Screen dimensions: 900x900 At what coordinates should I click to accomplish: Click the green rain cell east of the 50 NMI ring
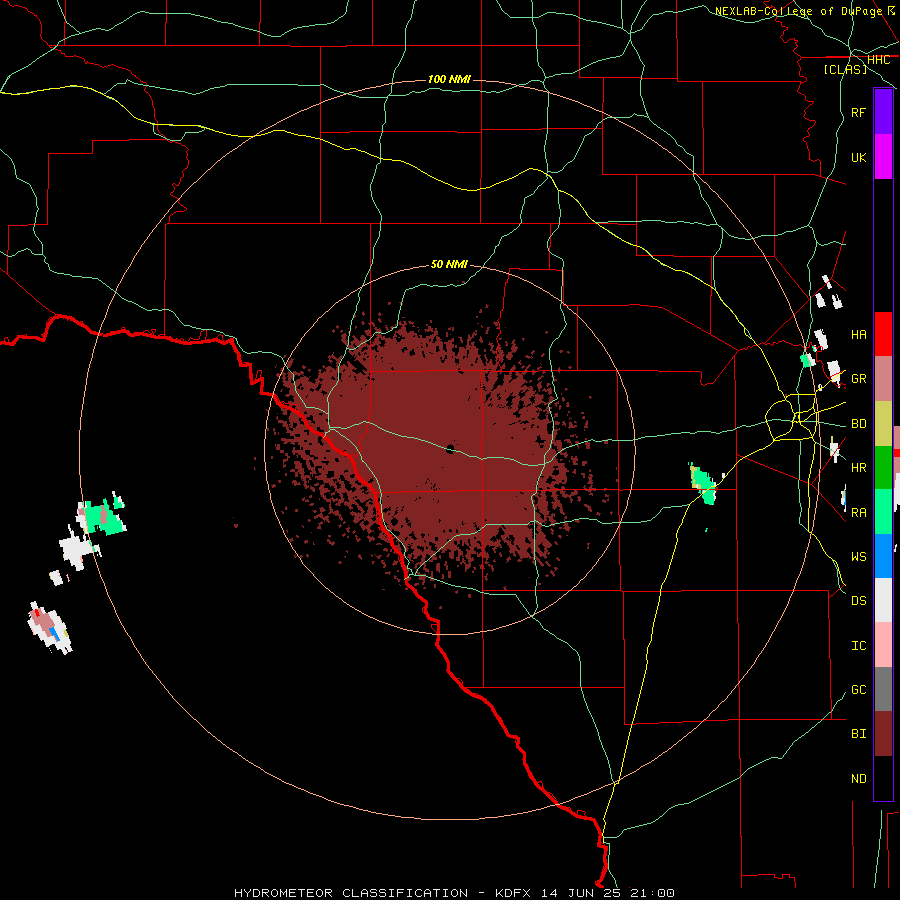[704, 483]
